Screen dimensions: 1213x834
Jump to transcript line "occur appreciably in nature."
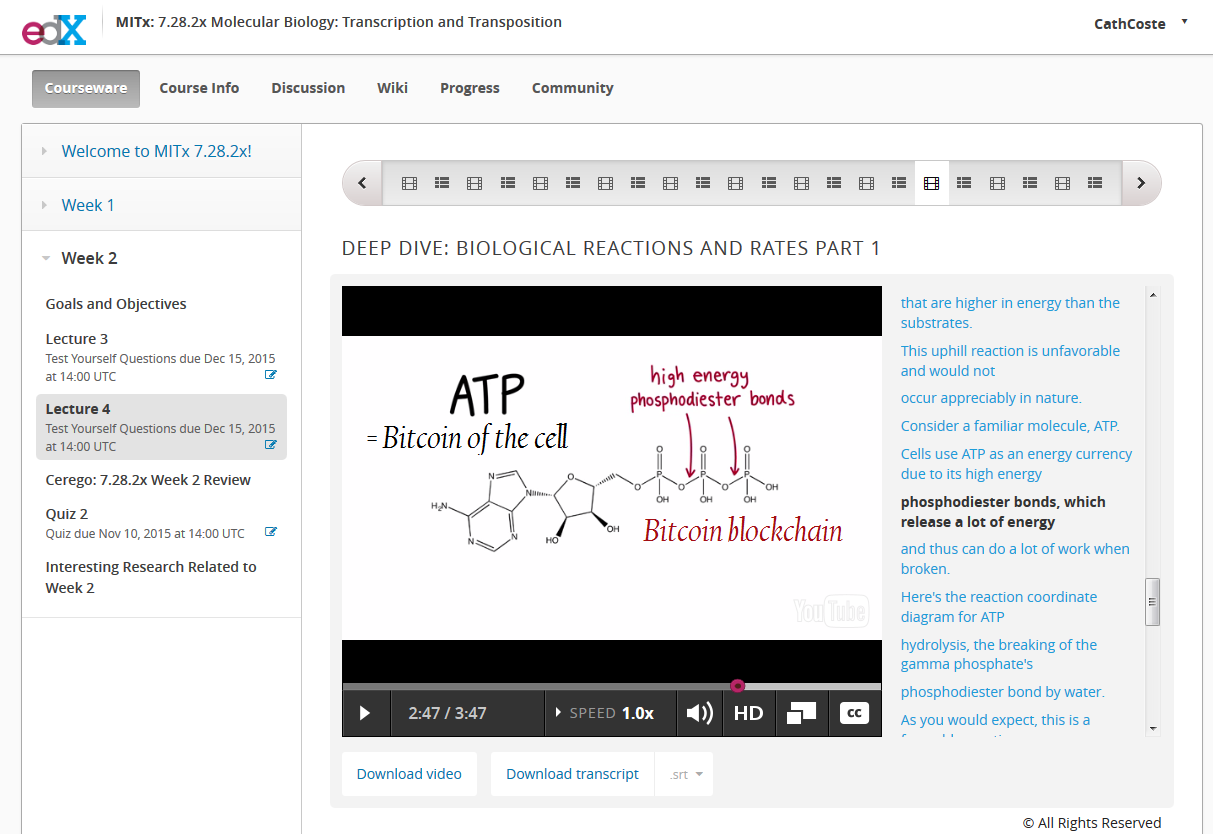[x=991, y=398]
